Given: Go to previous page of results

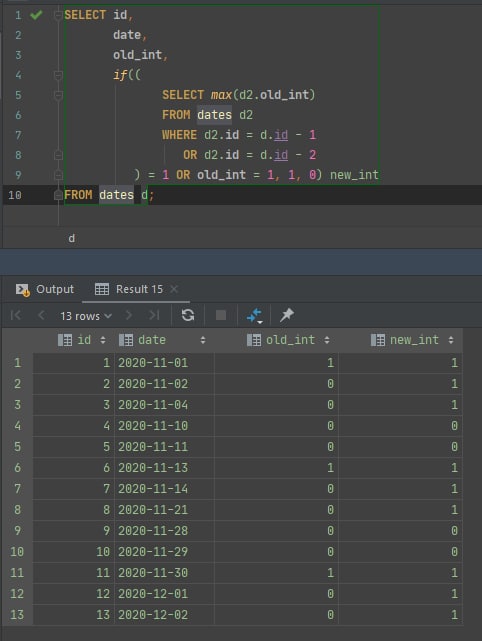Looking at the screenshot, I should pyautogui.click(x=41, y=315).
